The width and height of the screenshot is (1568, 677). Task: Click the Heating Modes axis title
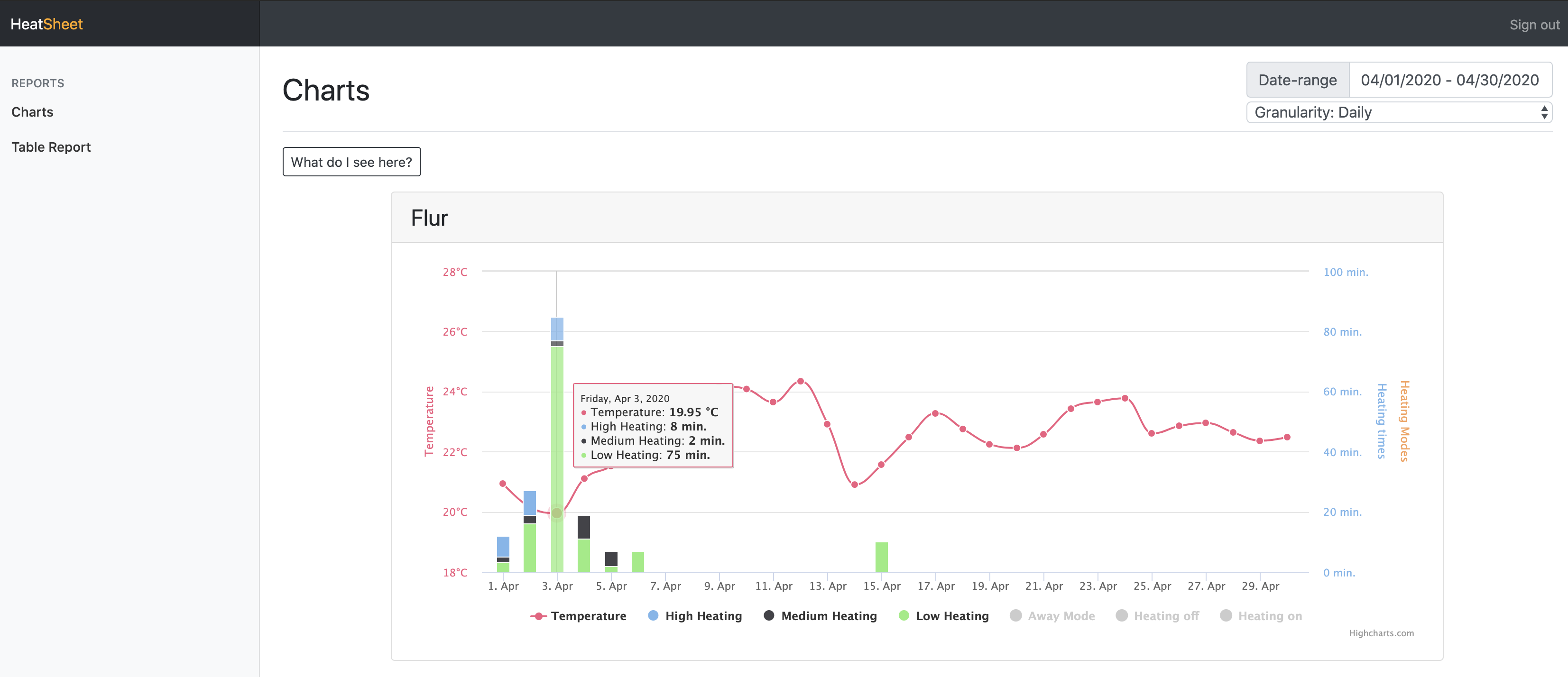(x=1405, y=421)
